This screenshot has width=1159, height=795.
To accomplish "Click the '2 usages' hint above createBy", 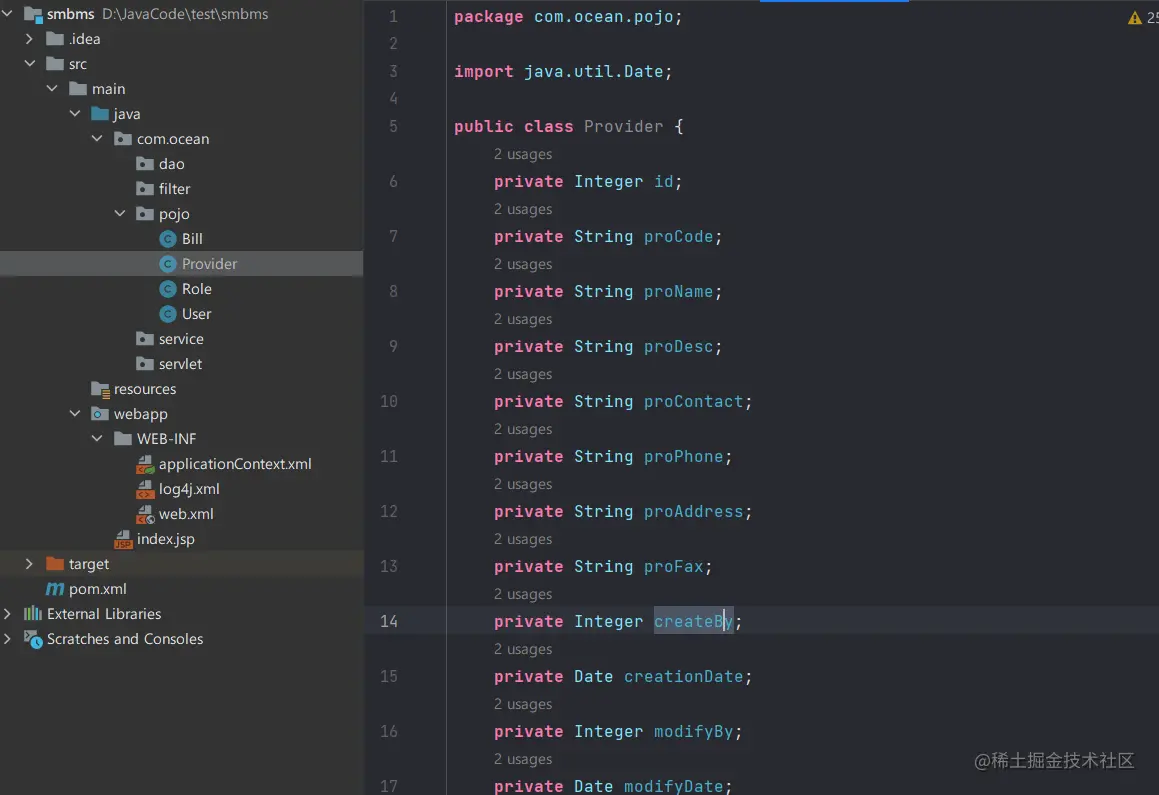I will click(523, 595).
